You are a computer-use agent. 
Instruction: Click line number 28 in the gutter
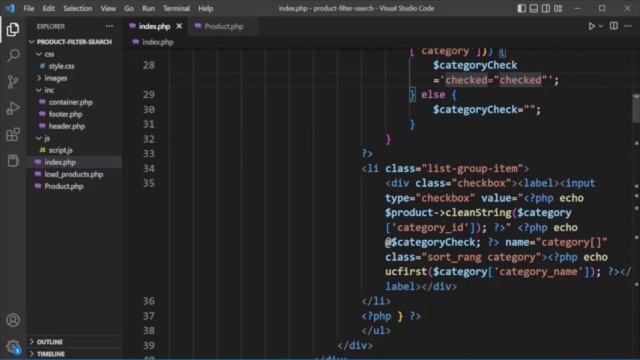point(149,65)
